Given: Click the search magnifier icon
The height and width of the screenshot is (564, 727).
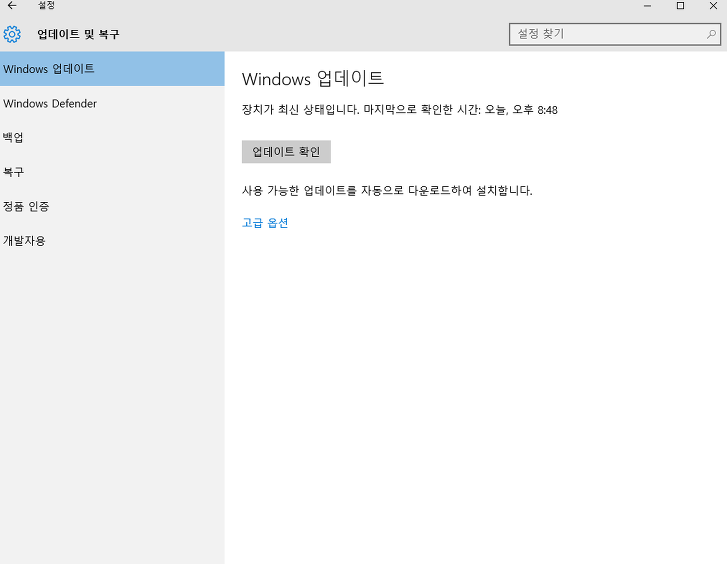Looking at the screenshot, I should pos(711,34).
